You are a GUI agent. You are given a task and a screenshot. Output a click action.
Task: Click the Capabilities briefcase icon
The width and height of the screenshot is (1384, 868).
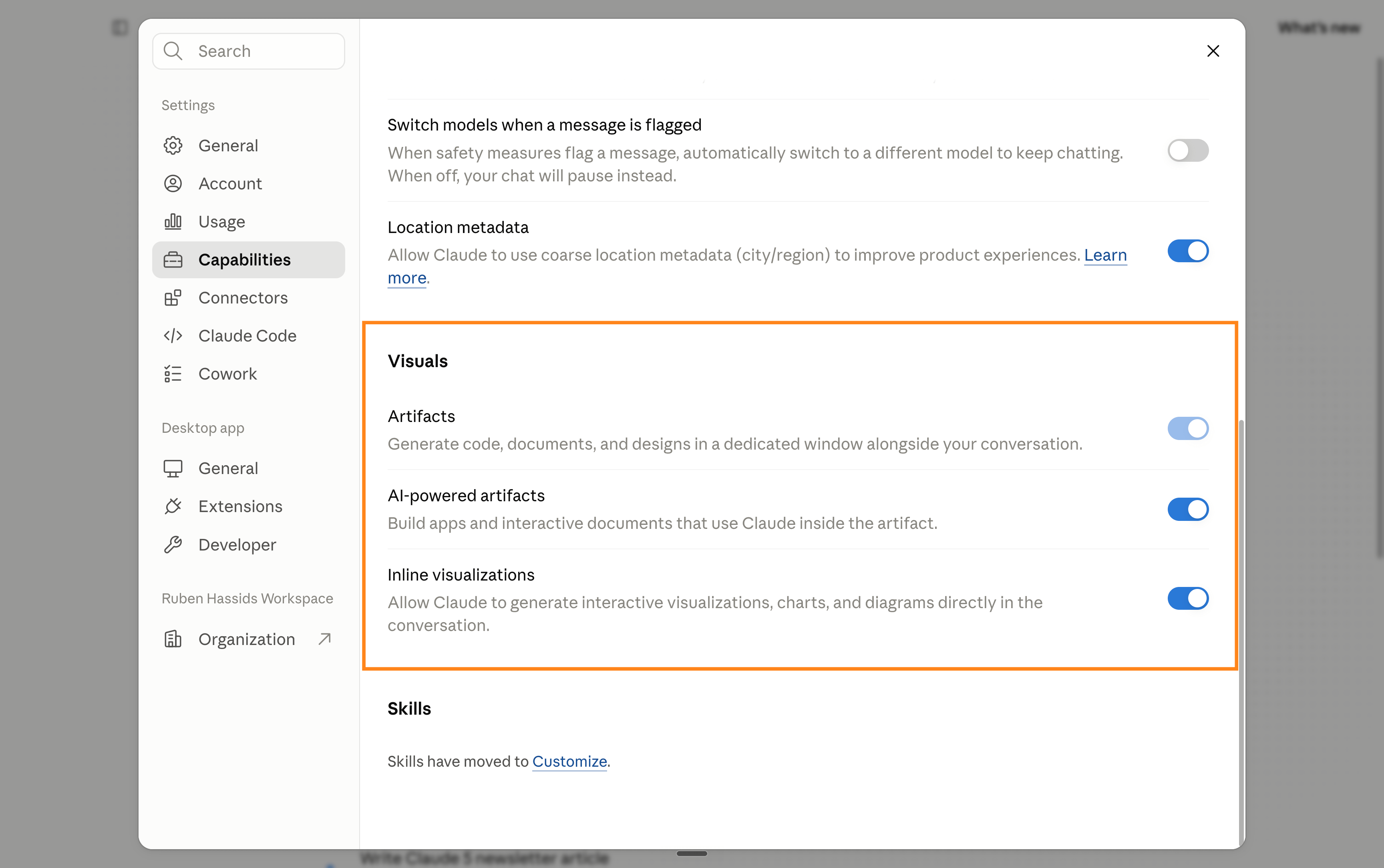(173, 260)
